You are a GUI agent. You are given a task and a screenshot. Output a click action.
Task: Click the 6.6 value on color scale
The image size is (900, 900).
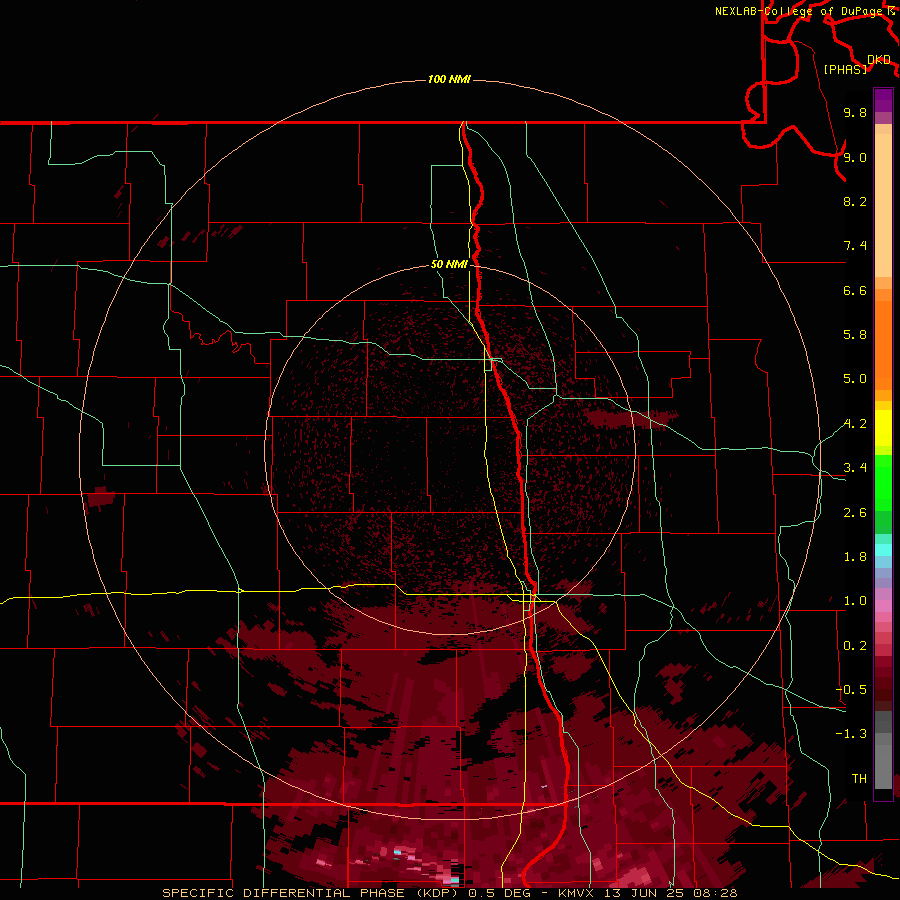[x=855, y=290]
